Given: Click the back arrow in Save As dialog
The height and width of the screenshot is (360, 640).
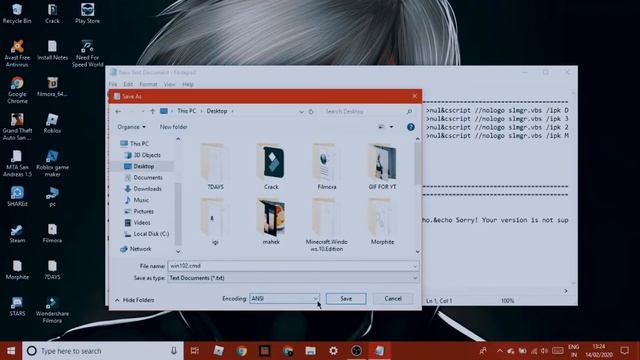Looking at the screenshot, I should click(x=118, y=111).
